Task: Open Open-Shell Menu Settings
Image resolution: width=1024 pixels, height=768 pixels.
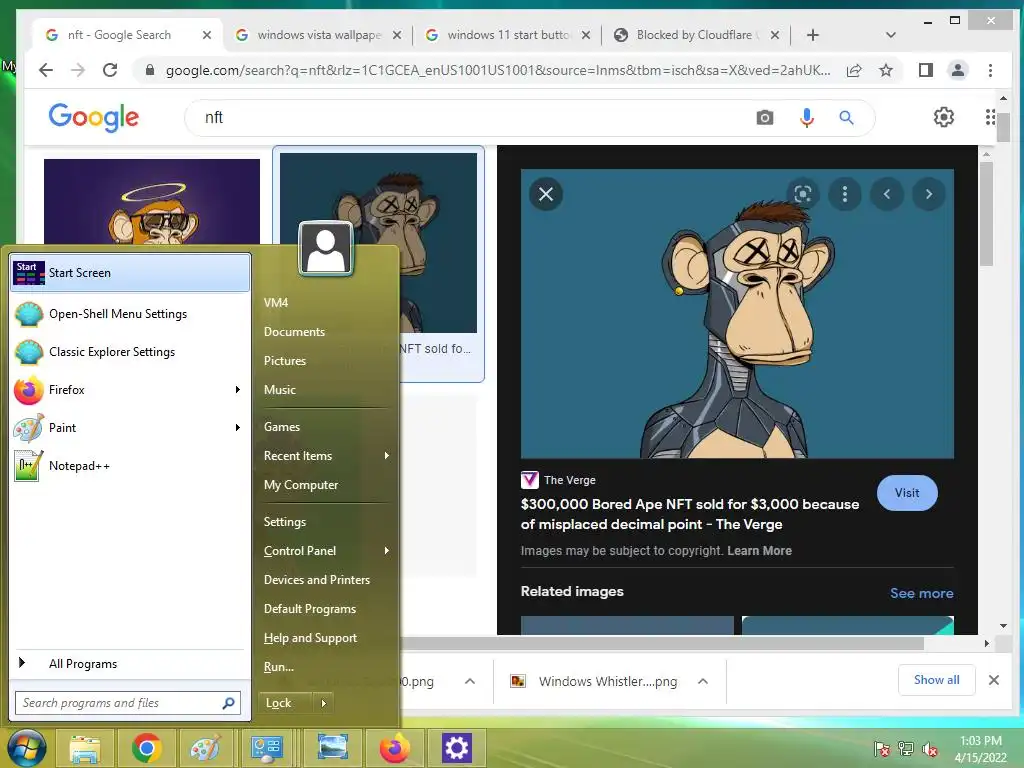Action: (x=131, y=314)
